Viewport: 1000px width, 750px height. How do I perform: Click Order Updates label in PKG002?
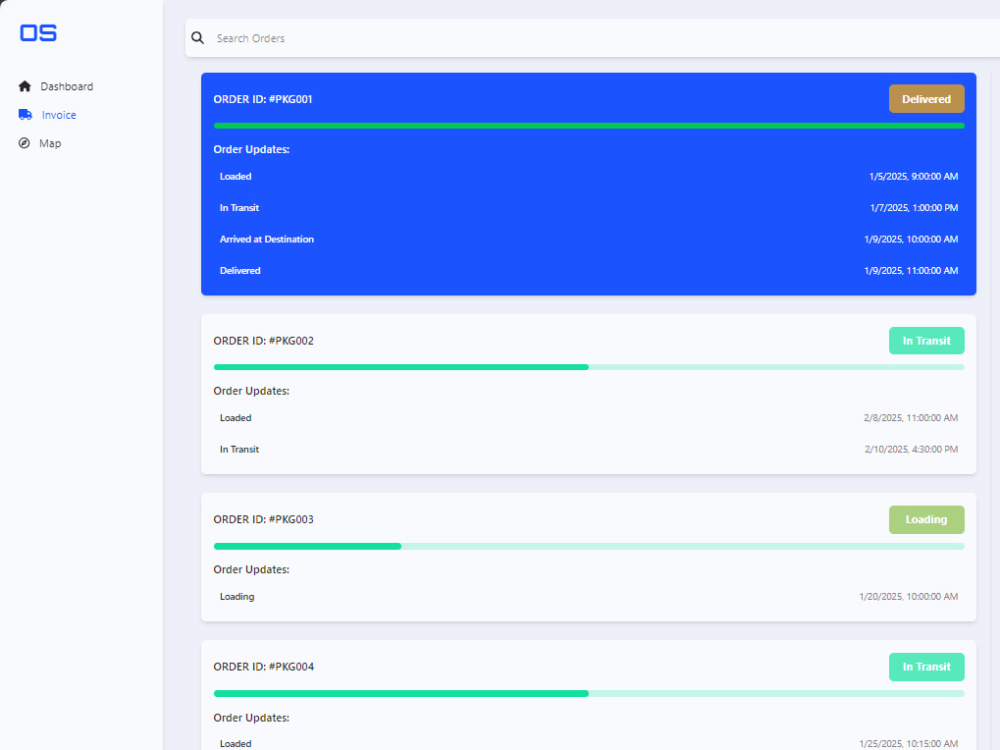coord(251,391)
